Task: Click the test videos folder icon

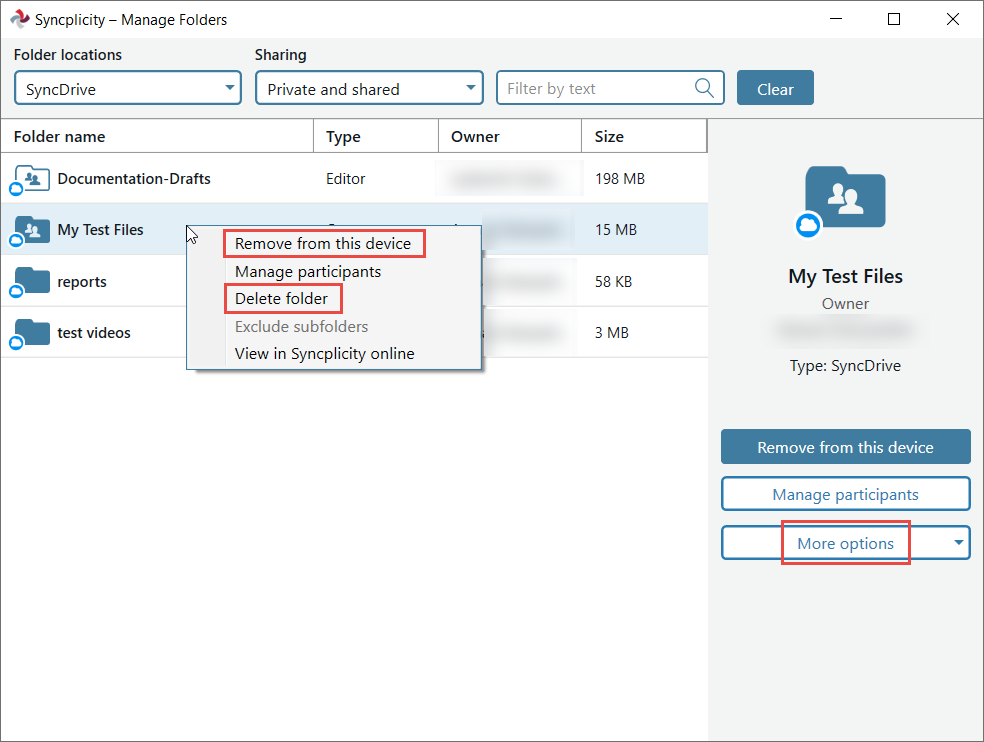Action: (29, 333)
